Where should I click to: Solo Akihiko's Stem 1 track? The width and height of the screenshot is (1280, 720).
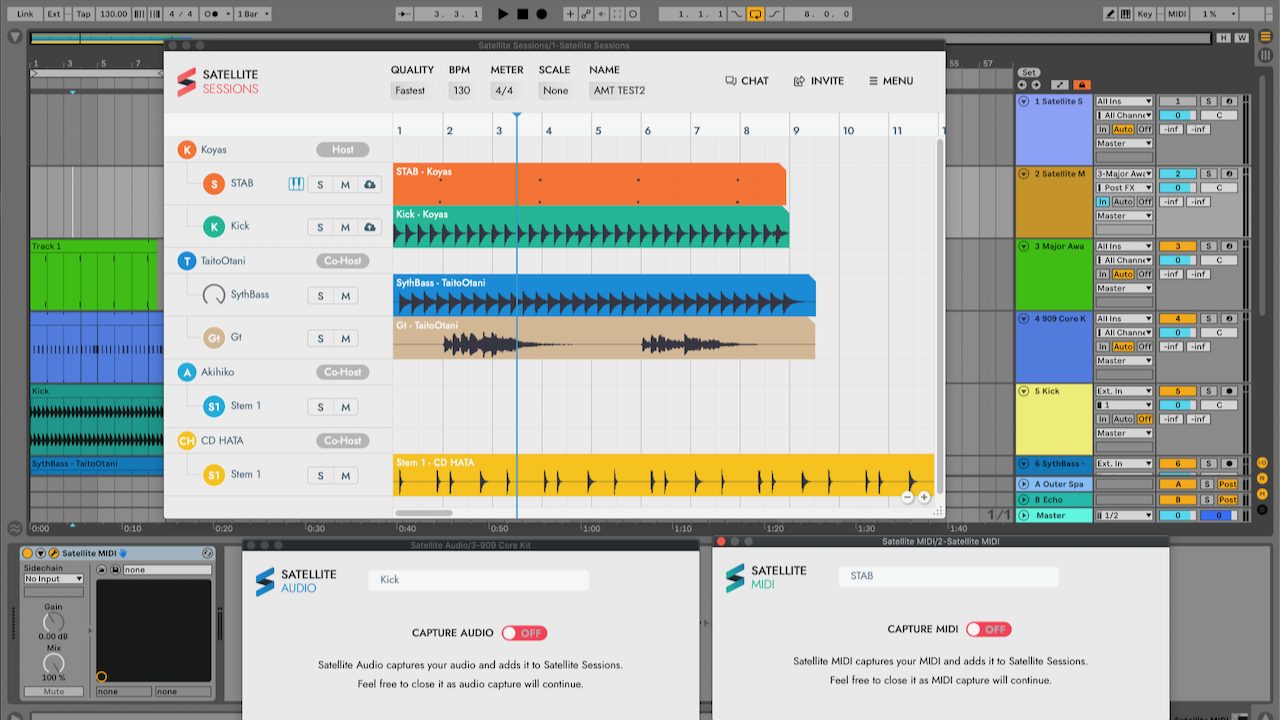pos(320,407)
